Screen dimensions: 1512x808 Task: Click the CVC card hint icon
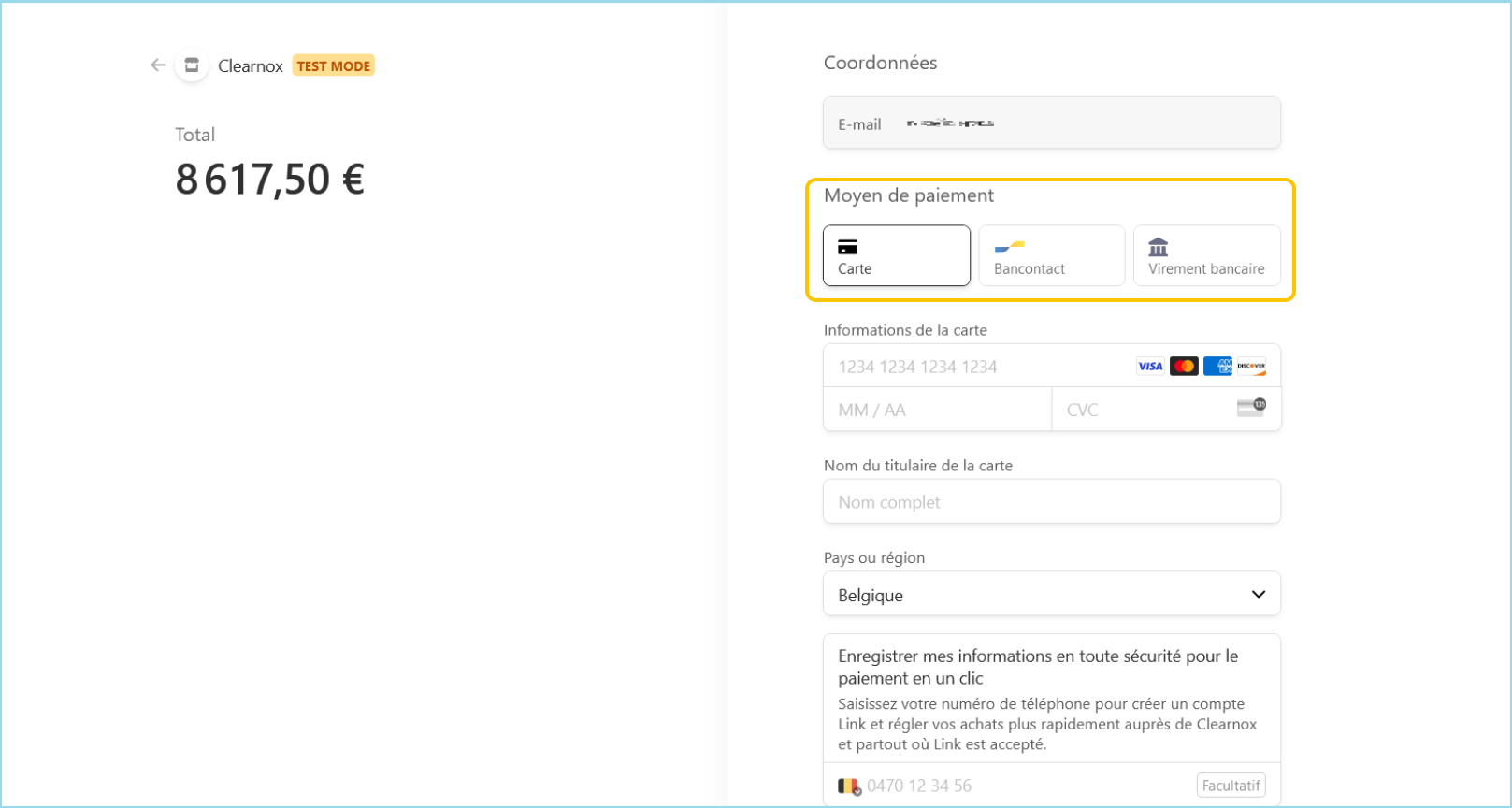(1251, 407)
